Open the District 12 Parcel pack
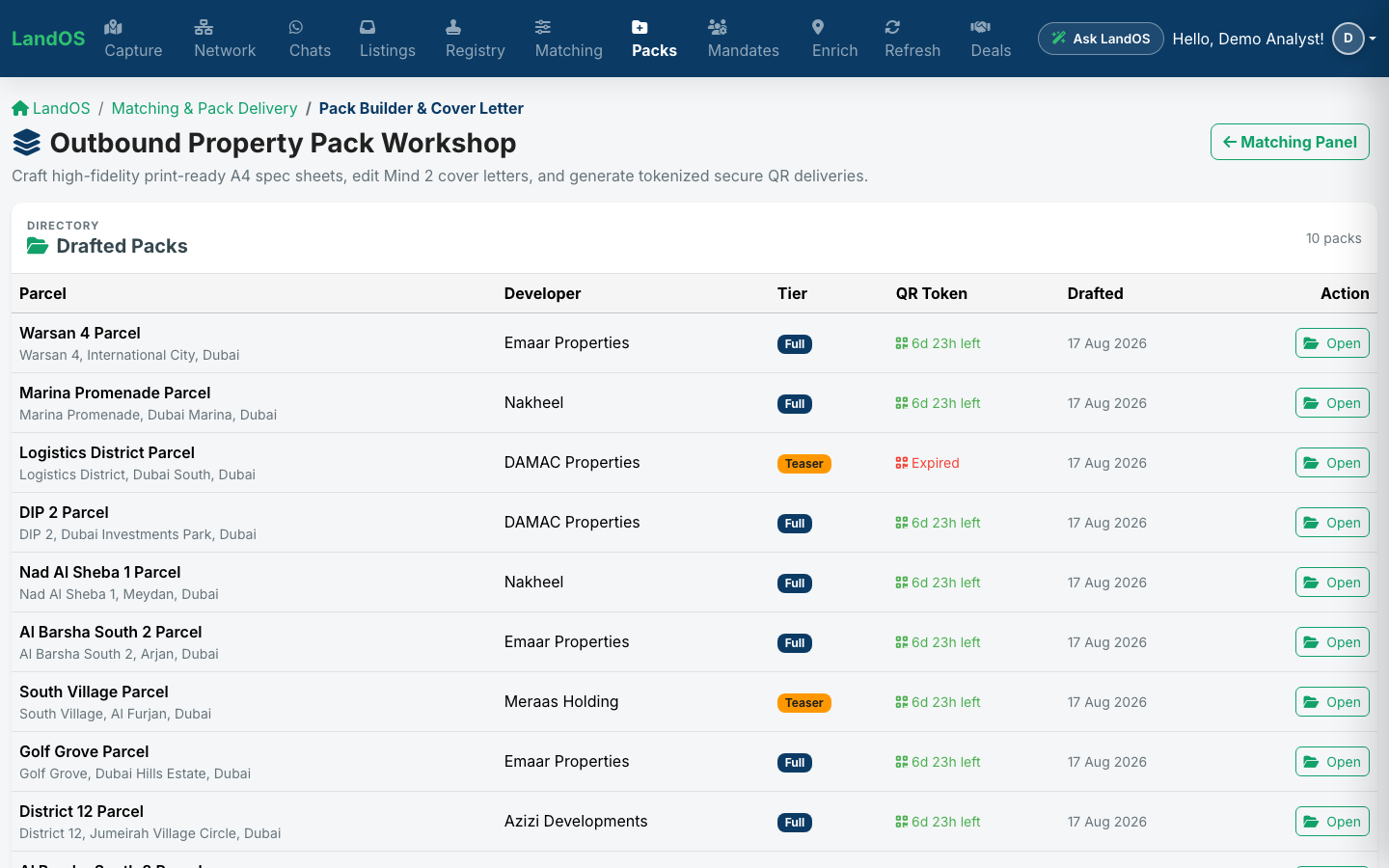The image size is (1389, 868). point(1332,822)
